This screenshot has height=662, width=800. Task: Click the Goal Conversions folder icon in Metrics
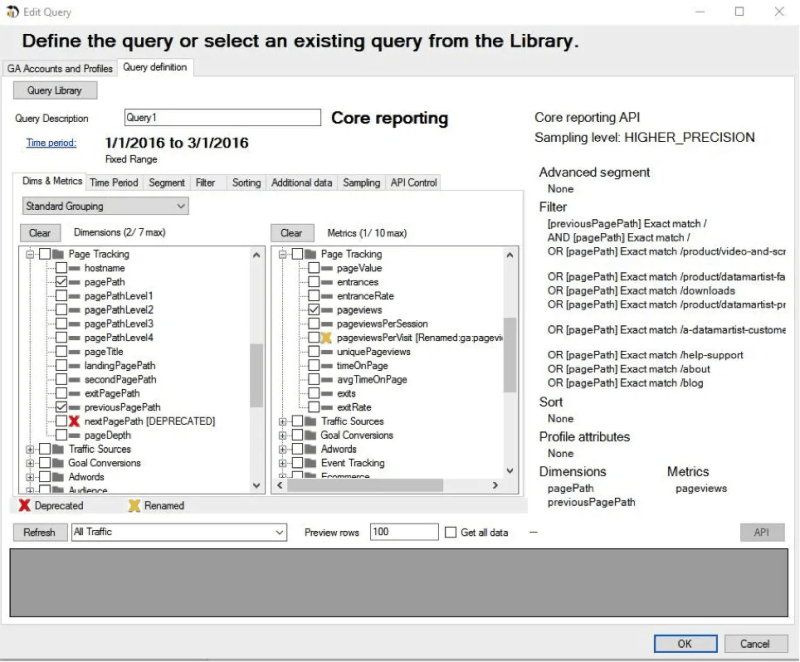click(309, 435)
